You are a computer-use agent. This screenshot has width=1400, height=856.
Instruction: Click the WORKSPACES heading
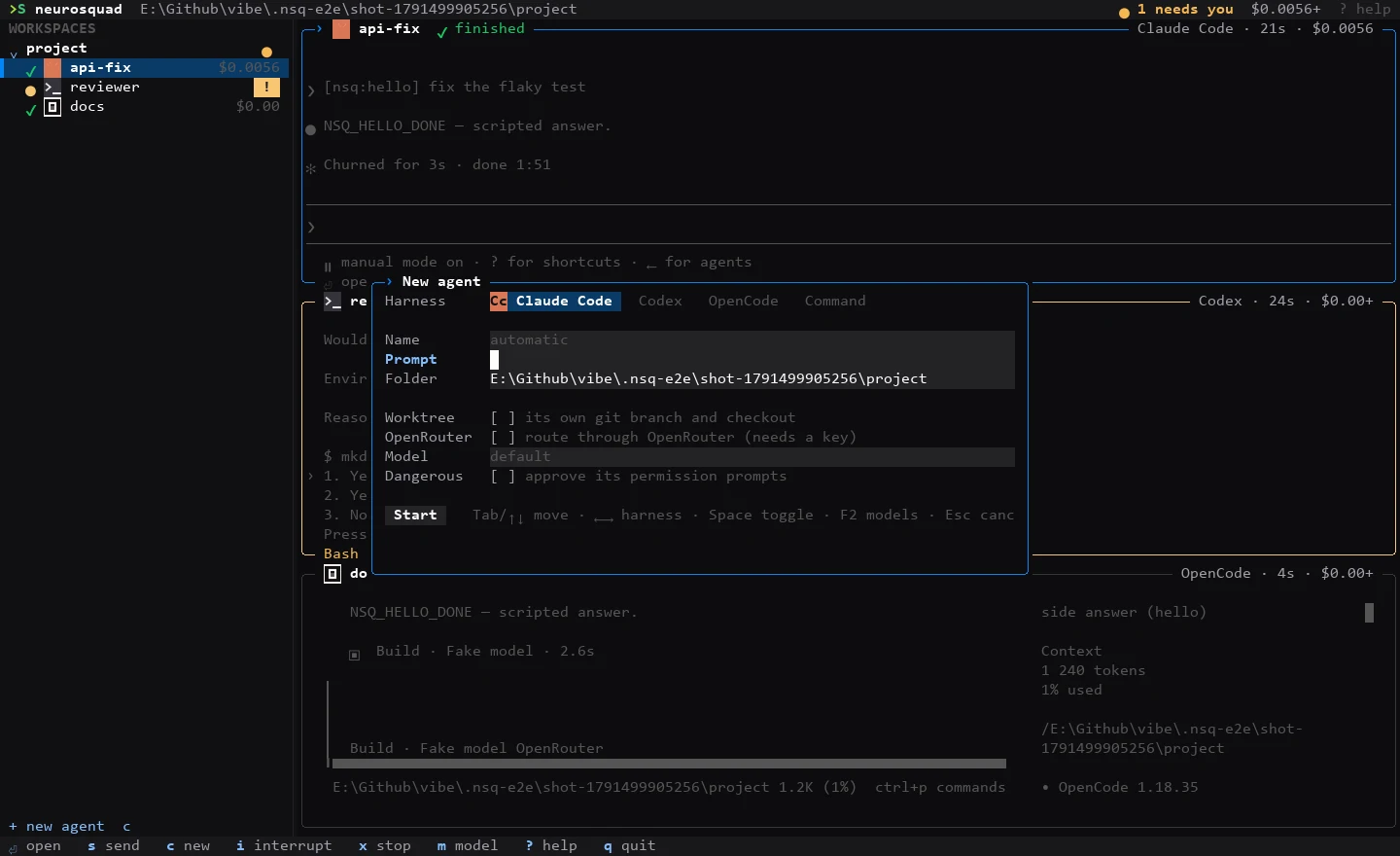pos(52,29)
